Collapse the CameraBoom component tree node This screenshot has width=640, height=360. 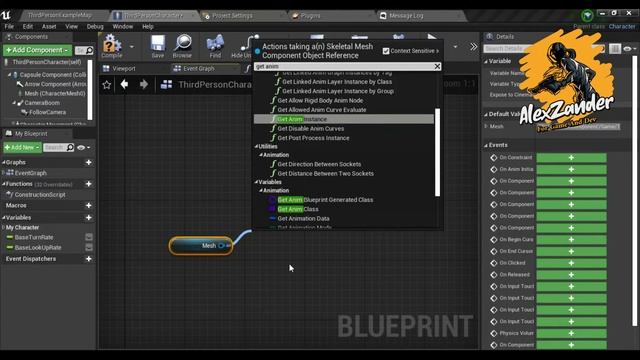pyautogui.click(x=13, y=103)
